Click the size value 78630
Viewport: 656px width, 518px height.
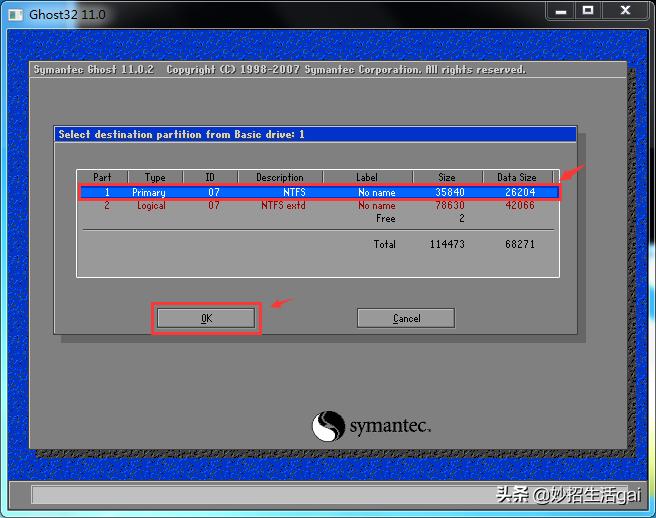[450, 205]
